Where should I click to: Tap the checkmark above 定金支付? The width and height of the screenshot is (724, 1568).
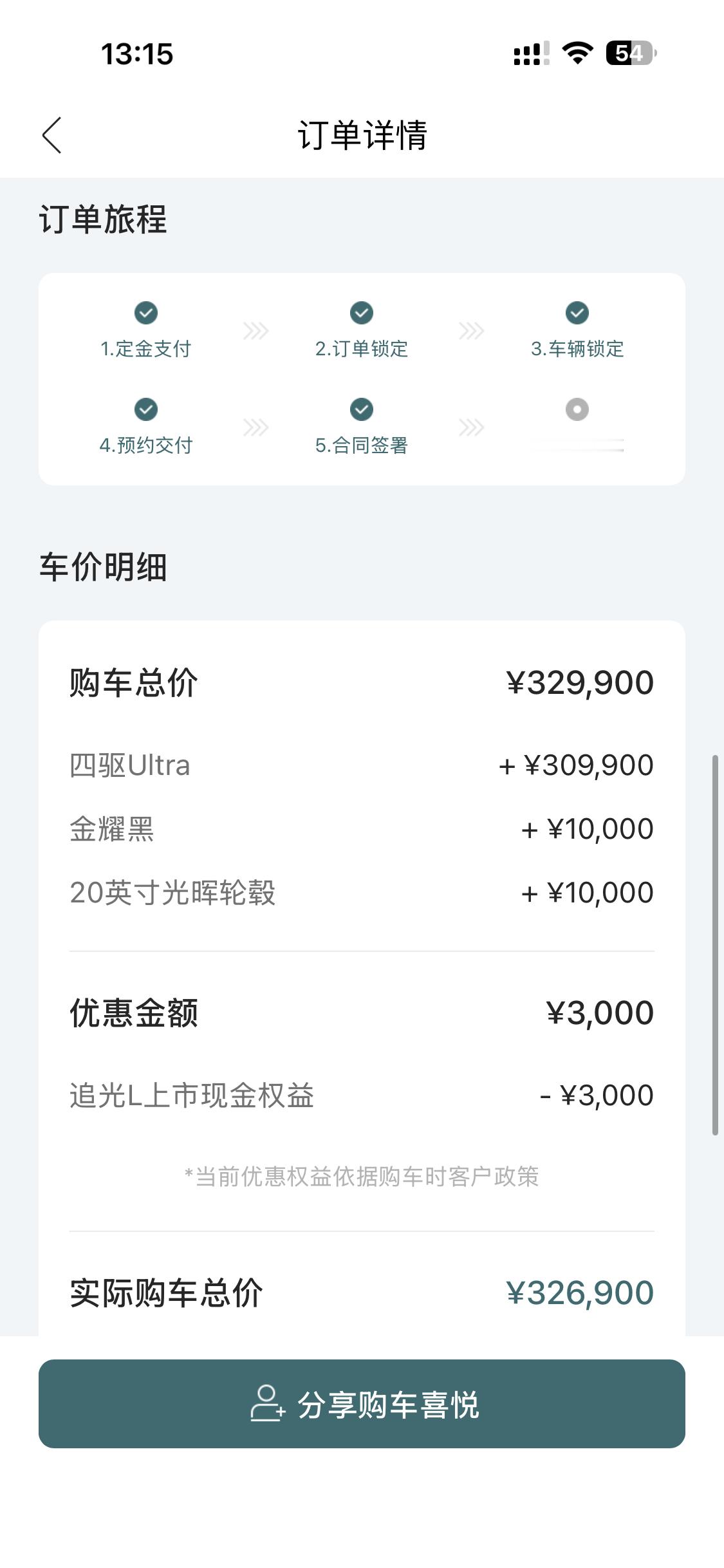(x=146, y=313)
